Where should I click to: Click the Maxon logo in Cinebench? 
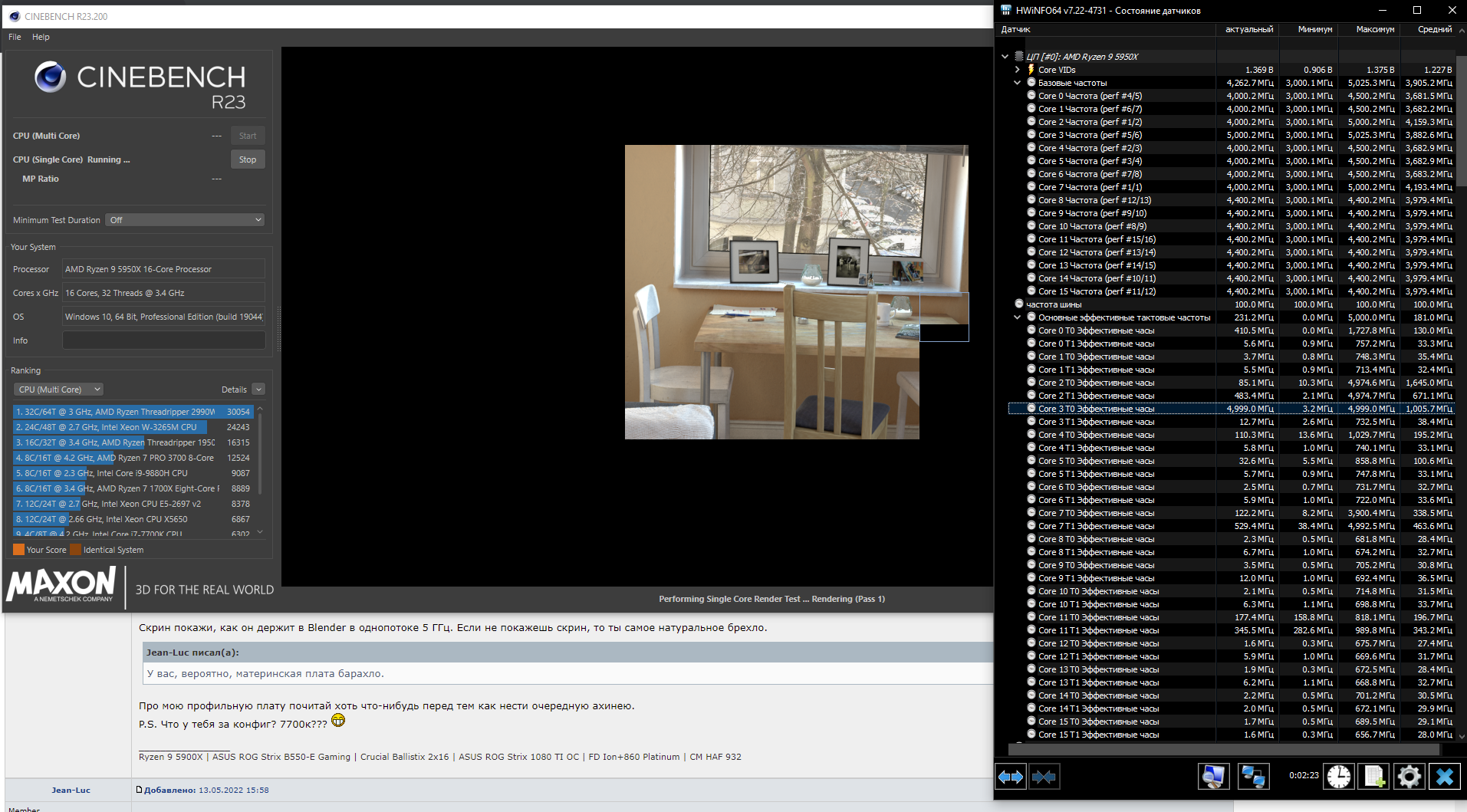click(61, 584)
